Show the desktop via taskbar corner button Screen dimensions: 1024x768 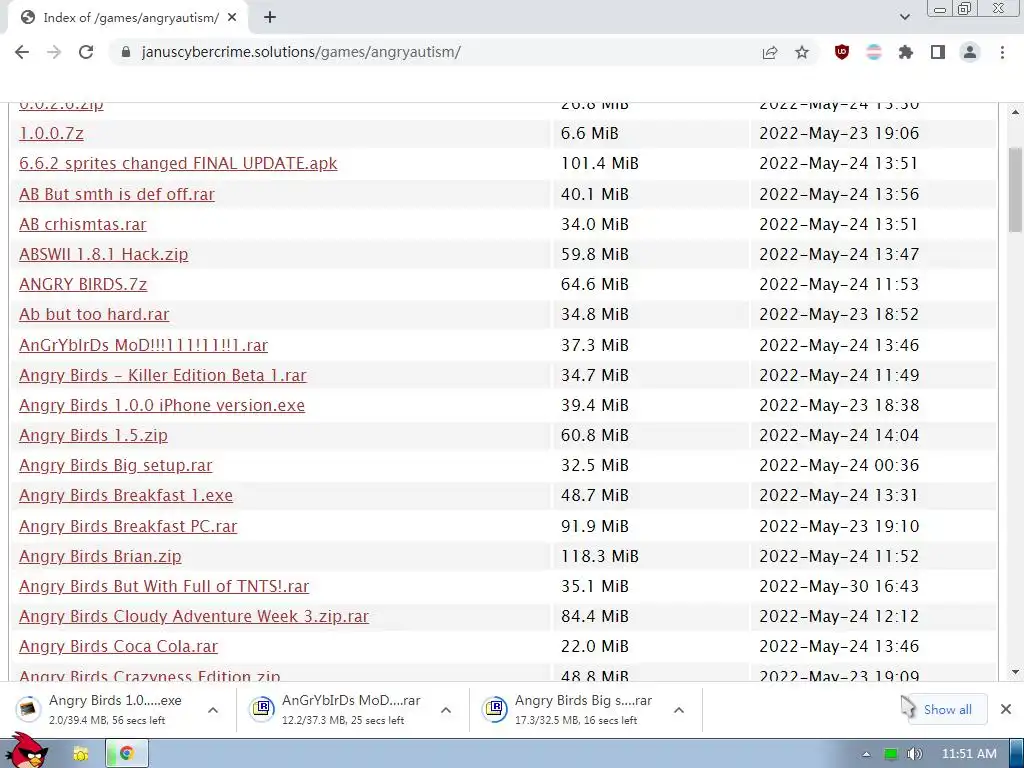[1017, 754]
